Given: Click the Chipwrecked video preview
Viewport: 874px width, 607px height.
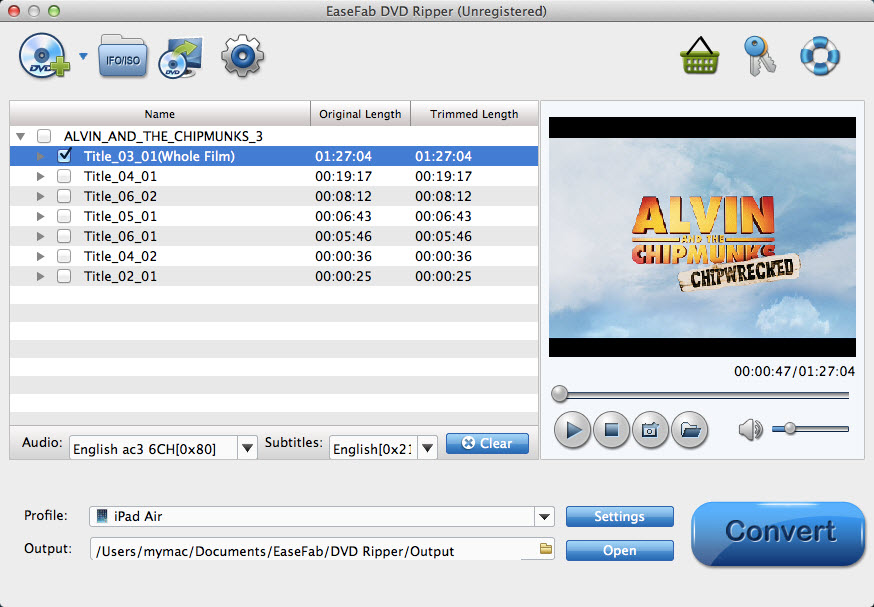Looking at the screenshot, I should [702, 237].
